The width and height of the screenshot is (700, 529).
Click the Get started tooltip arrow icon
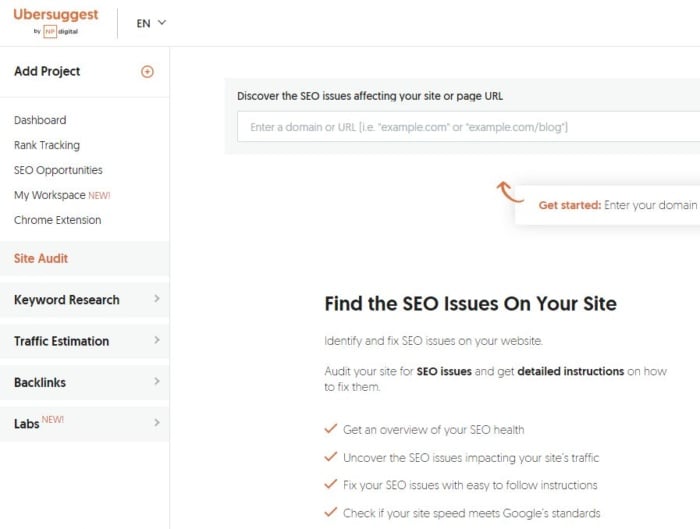510,192
